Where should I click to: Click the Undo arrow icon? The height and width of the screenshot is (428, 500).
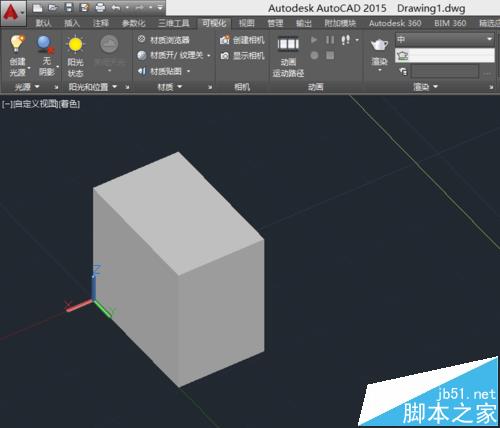[116, 7]
